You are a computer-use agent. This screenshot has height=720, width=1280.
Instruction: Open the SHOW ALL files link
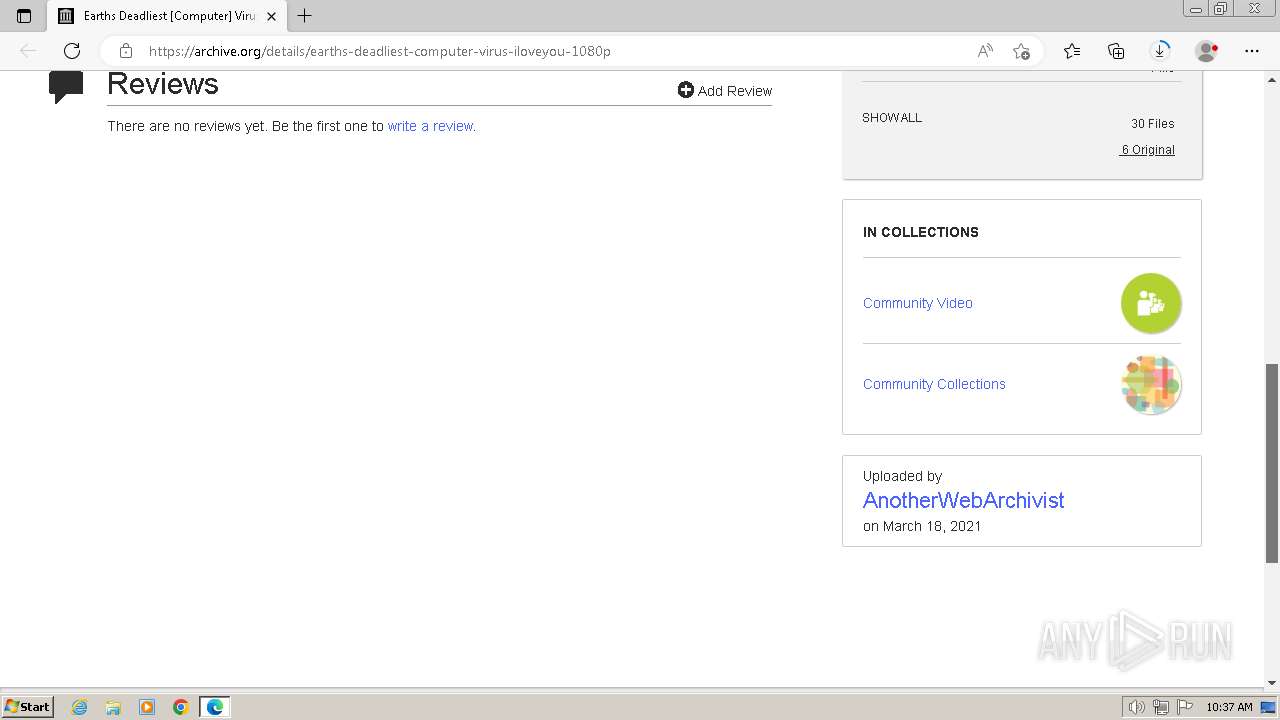click(x=892, y=117)
